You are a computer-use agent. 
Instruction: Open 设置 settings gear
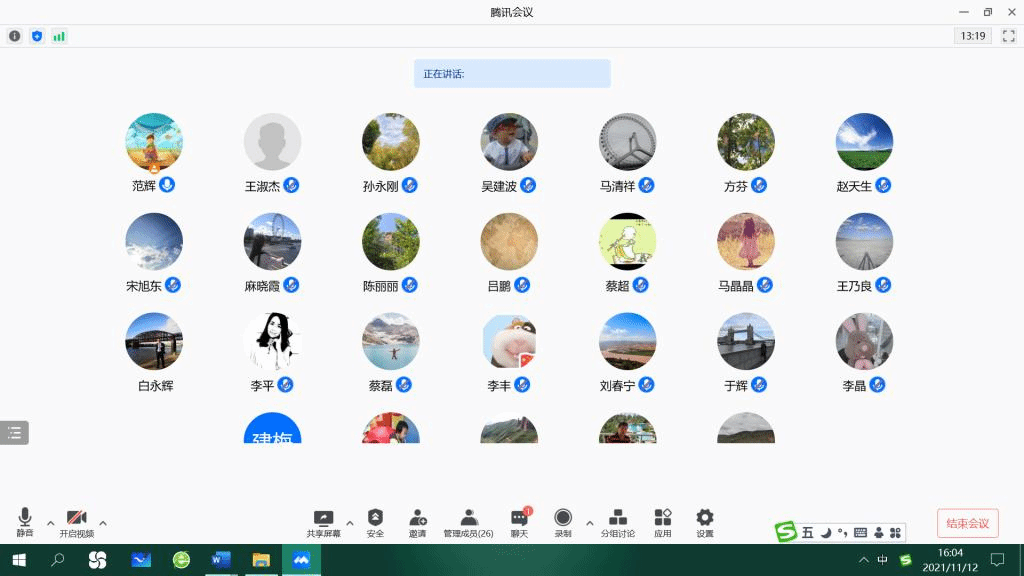click(705, 522)
